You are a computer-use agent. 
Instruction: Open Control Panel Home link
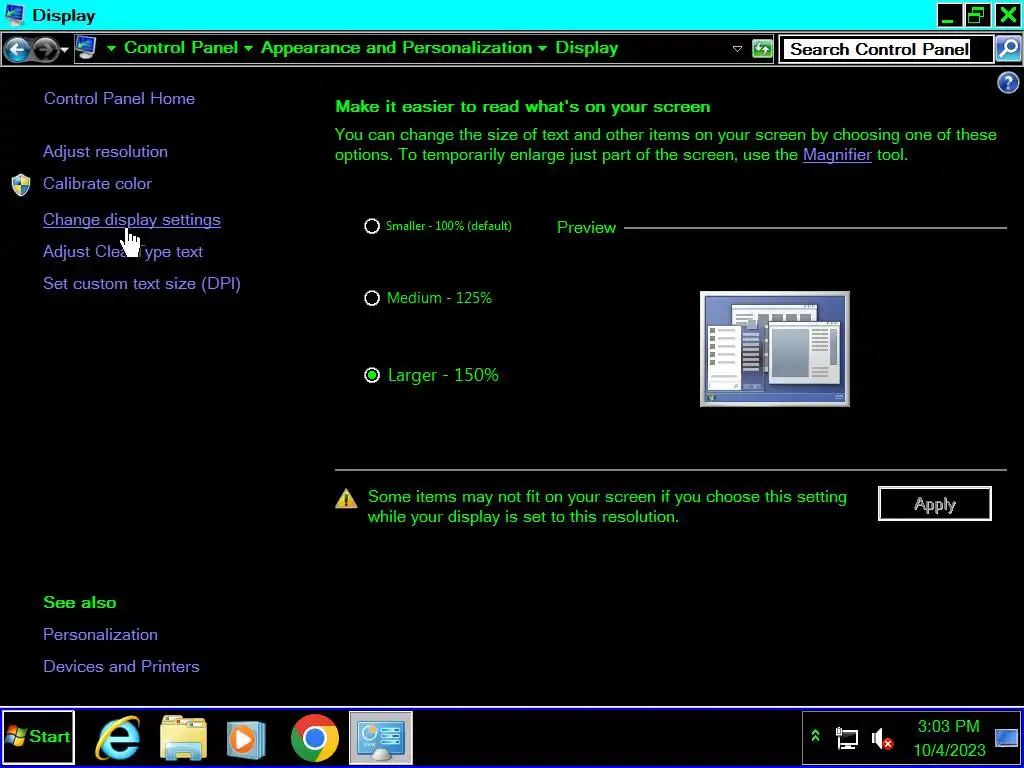(x=120, y=99)
